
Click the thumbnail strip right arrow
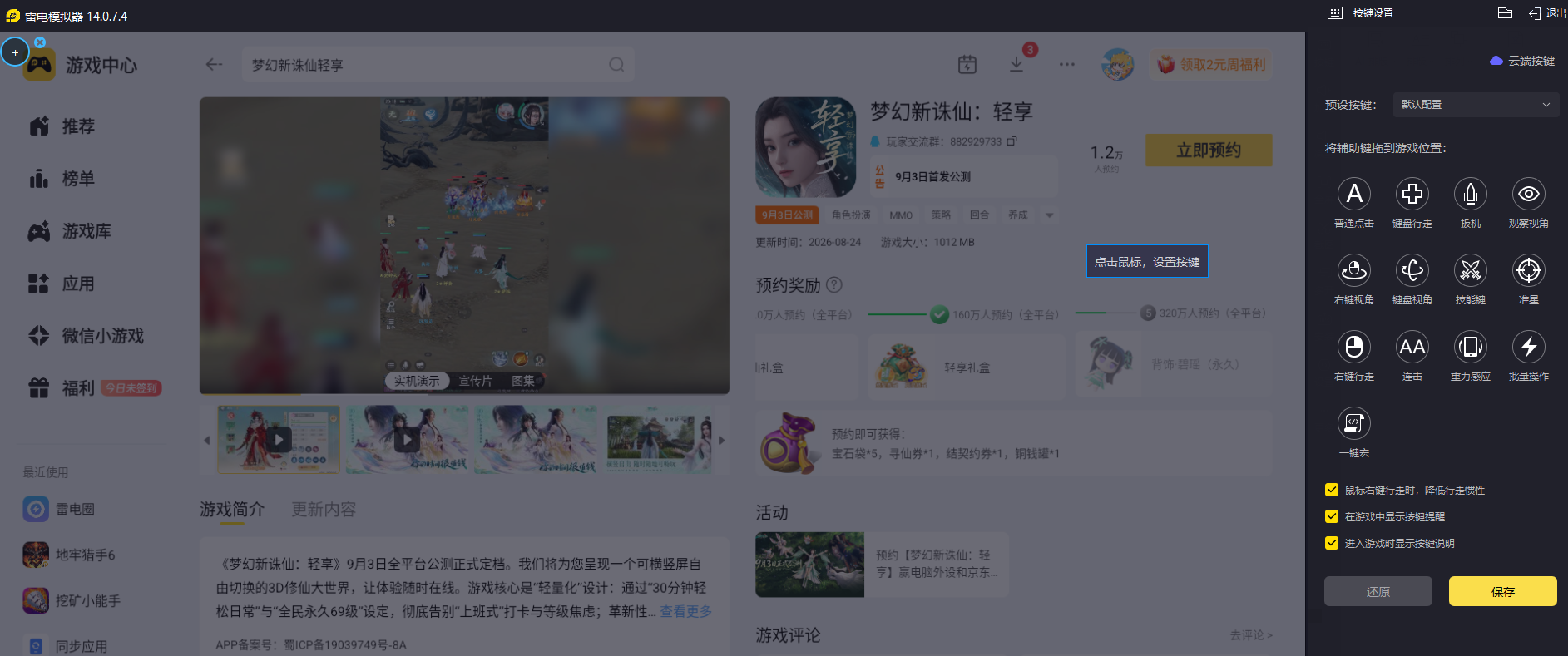(x=721, y=441)
